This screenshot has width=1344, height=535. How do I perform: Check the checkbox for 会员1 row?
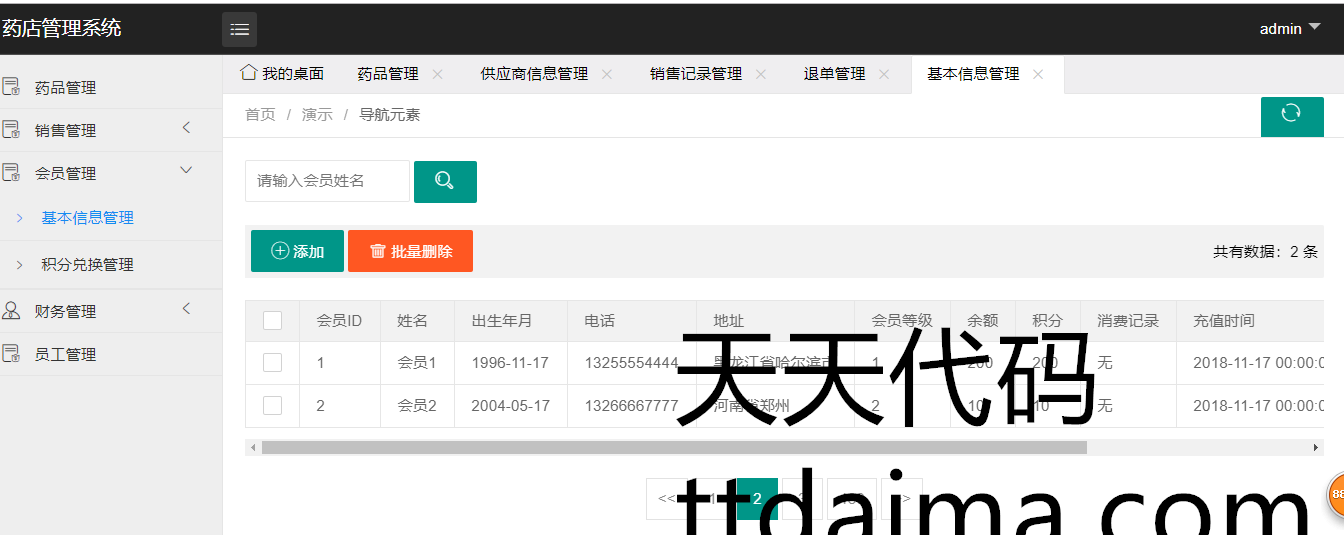(x=272, y=363)
